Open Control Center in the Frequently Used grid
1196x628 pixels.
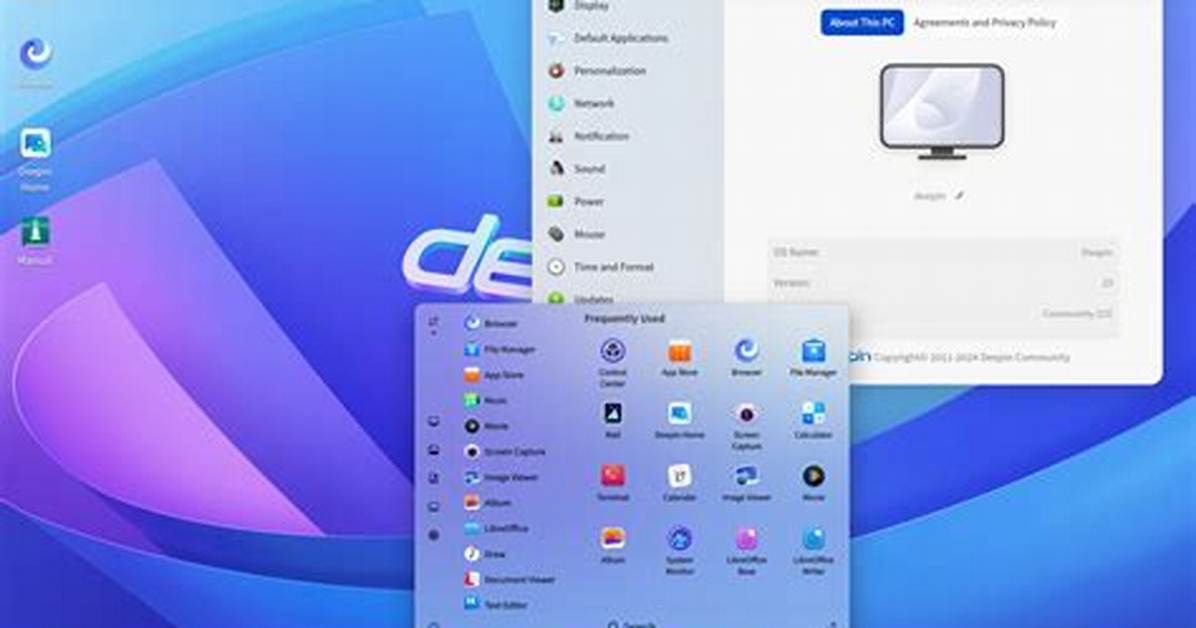(x=612, y=352)
